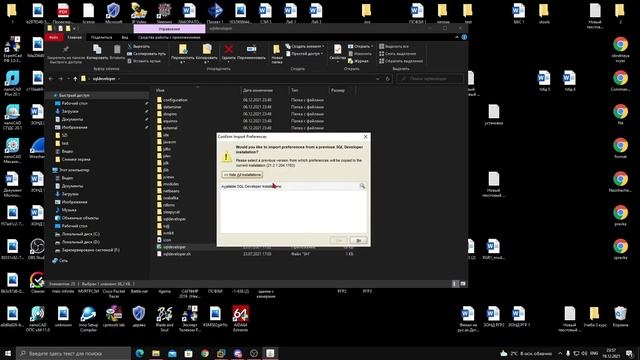Collapse the ribbon with the chevron

point(457,37)
